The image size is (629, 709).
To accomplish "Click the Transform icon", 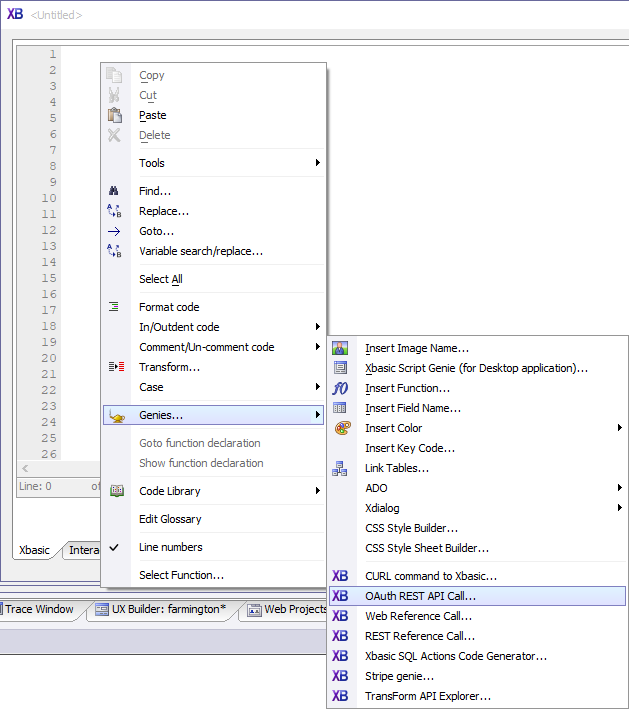I will click(x=117, y=366).
